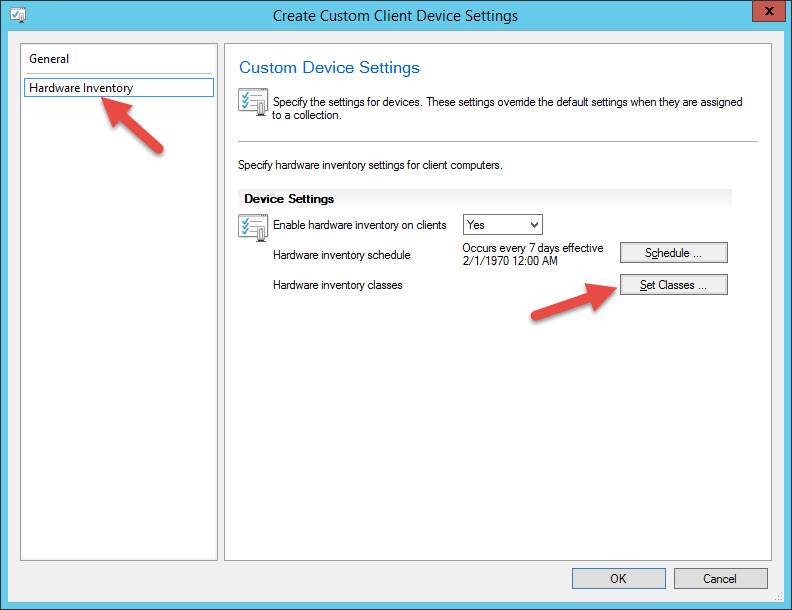Click the dropdown arrow next to Yes

point(534,225)
